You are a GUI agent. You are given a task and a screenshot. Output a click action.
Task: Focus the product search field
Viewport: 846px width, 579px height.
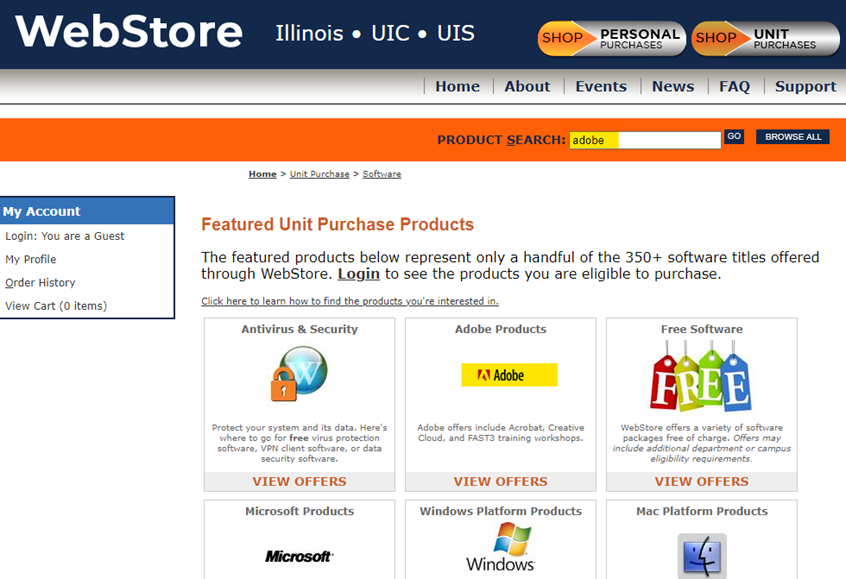pos(645,140)
